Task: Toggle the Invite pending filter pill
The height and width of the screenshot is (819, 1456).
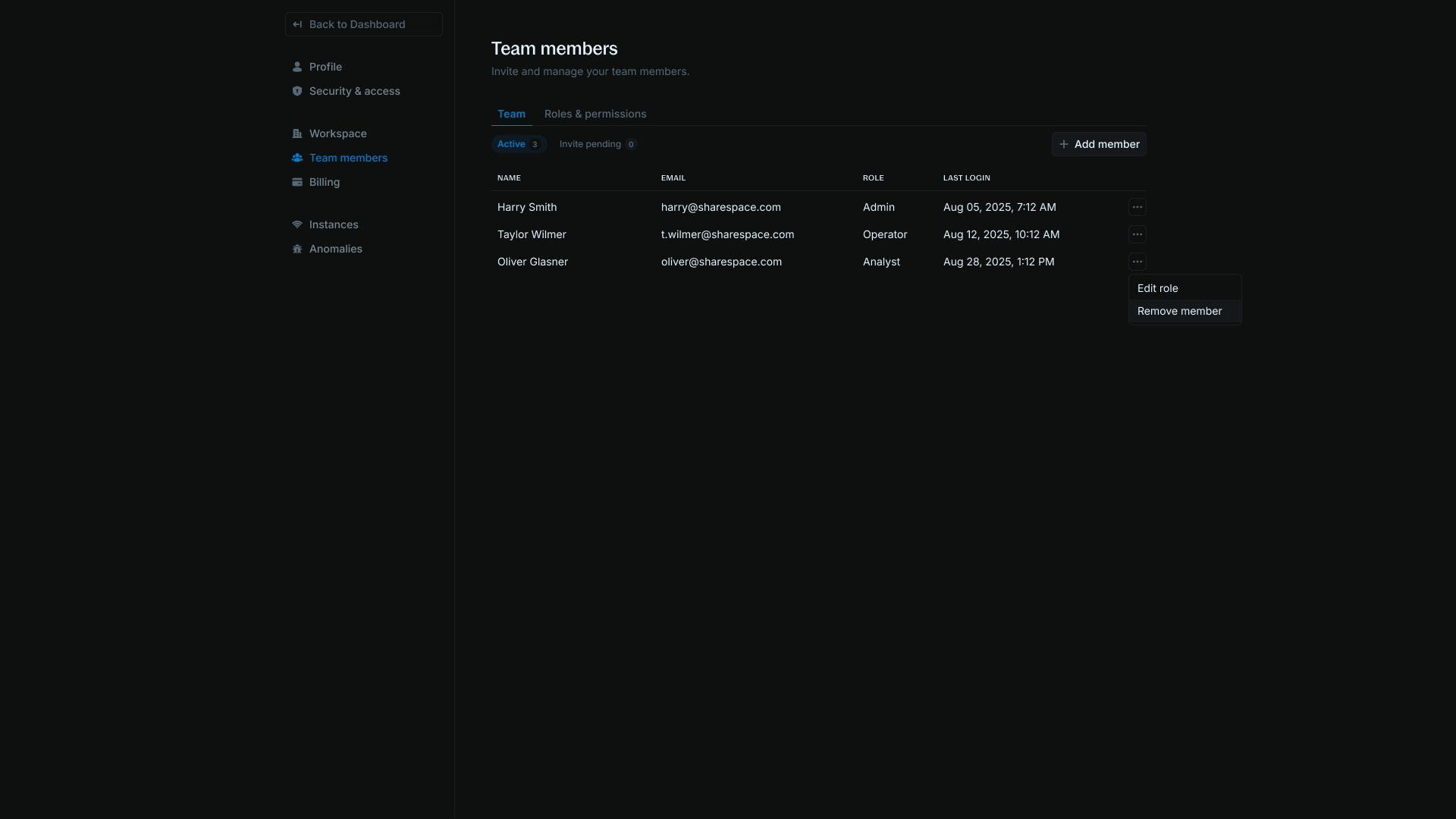Action: click(597, 144)
